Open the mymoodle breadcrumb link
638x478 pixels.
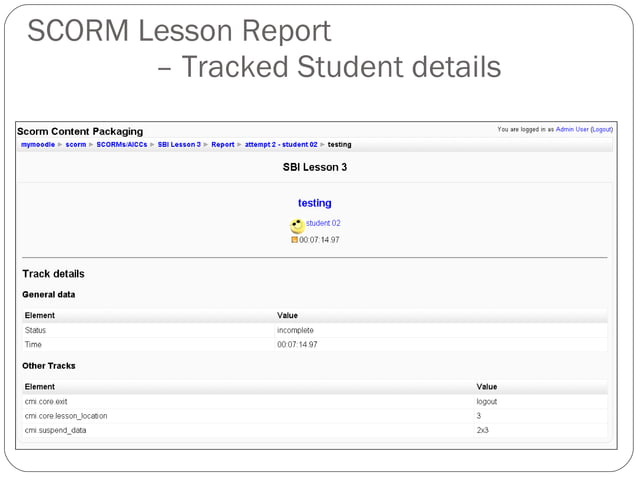click(38, 144)
